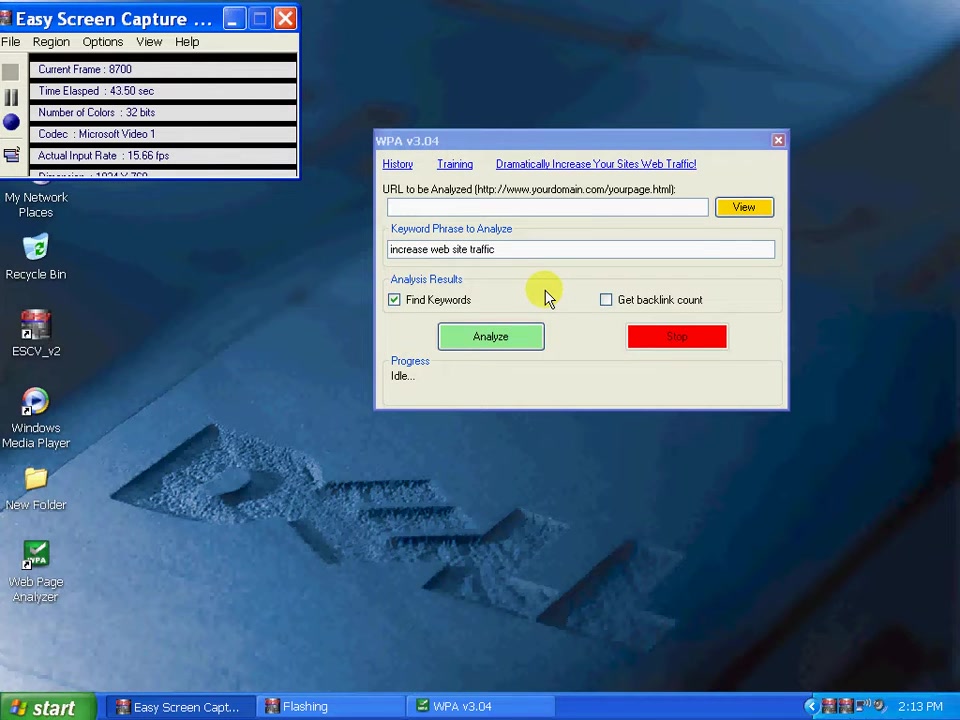The height and width of the screenshot is (720, 960).
Task: Open the Options menu
Action: pyautogui.click(x=103, y=42)
